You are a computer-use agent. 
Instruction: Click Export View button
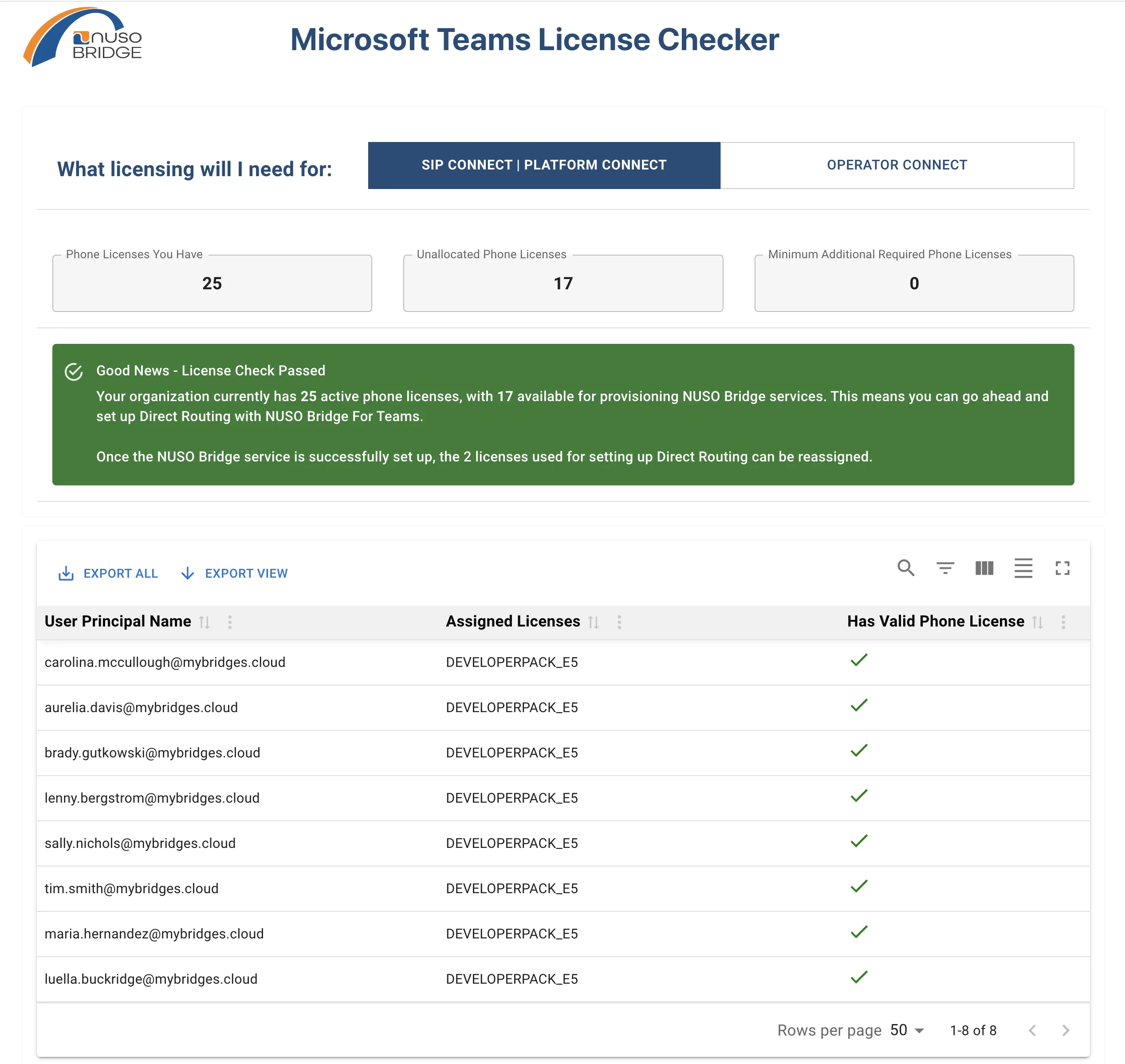tap(234, 573)
